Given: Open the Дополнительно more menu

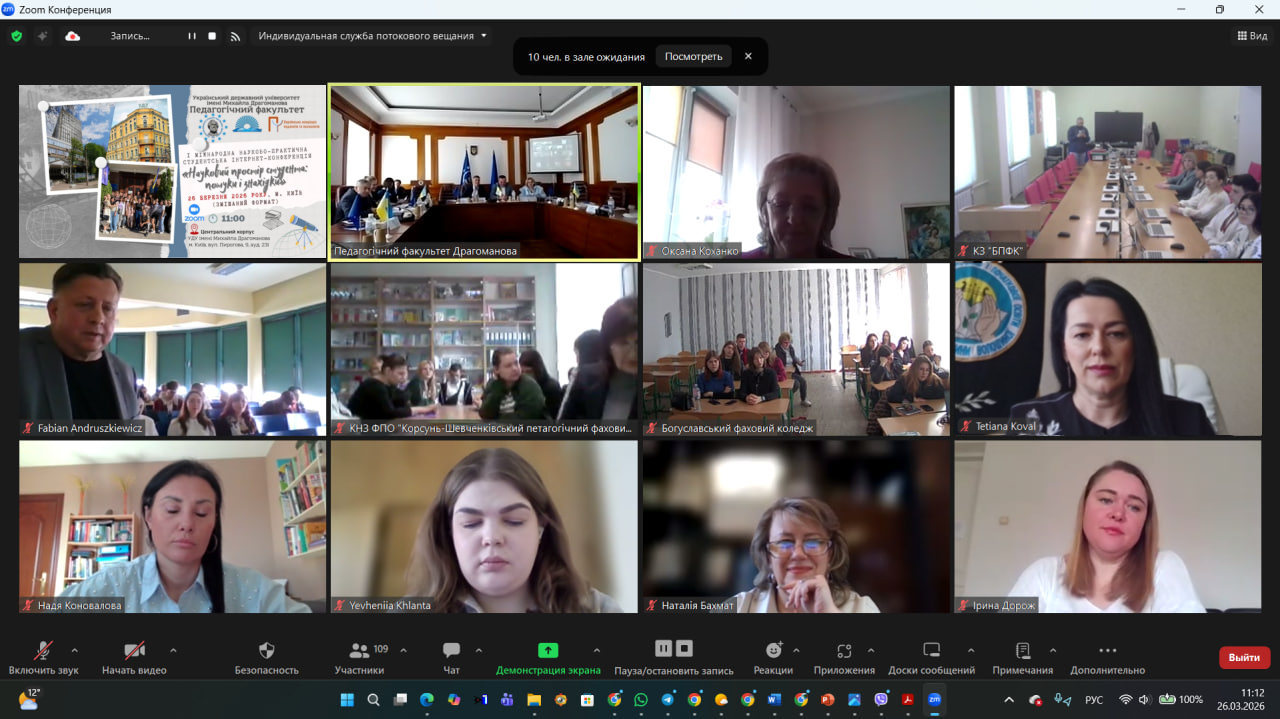Looking at the screenshot, I should tap(1107, 651).
